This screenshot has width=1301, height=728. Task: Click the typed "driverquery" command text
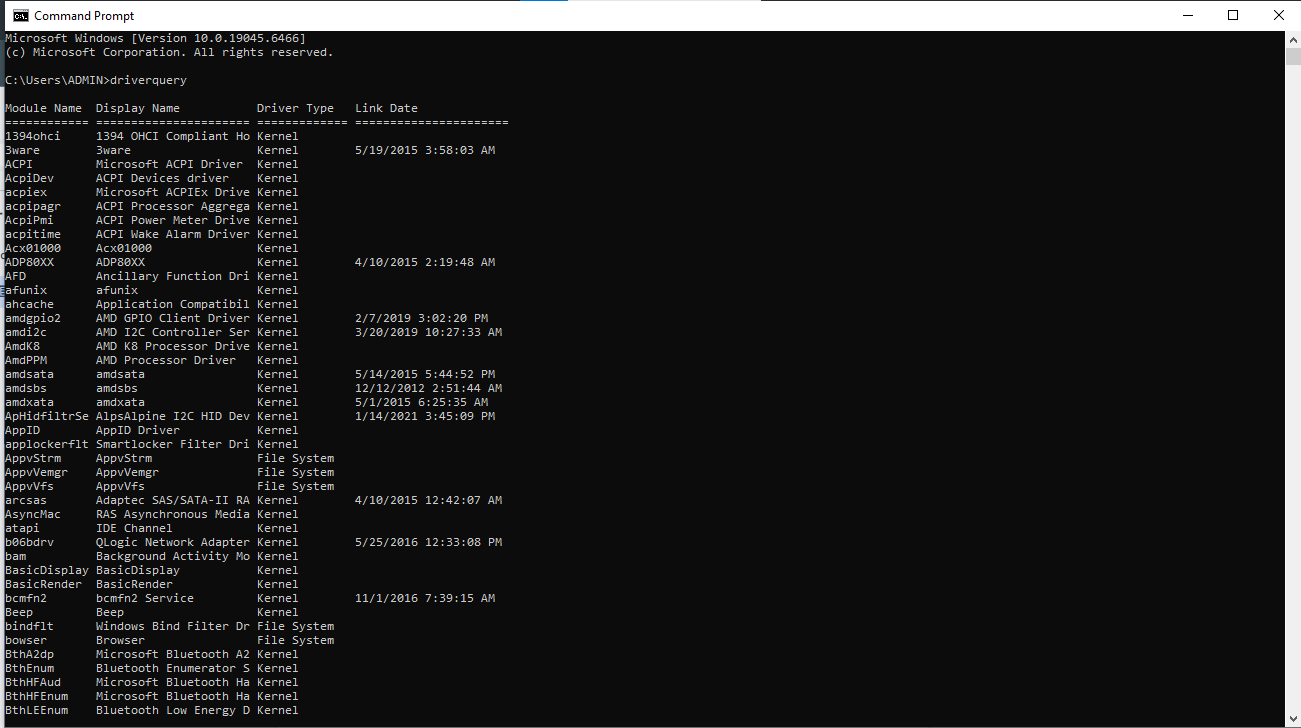point(148,80)
